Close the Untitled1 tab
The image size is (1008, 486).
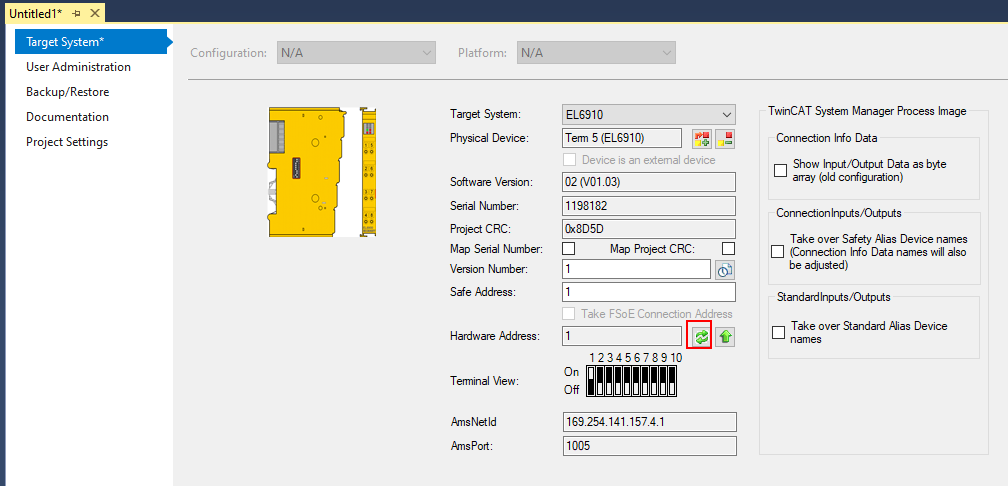click(94, 14)
